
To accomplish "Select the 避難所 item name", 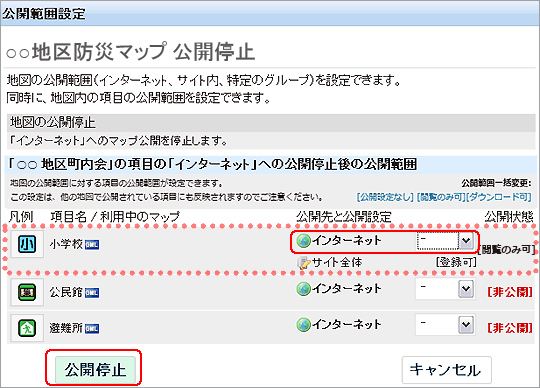I will 66,328.
